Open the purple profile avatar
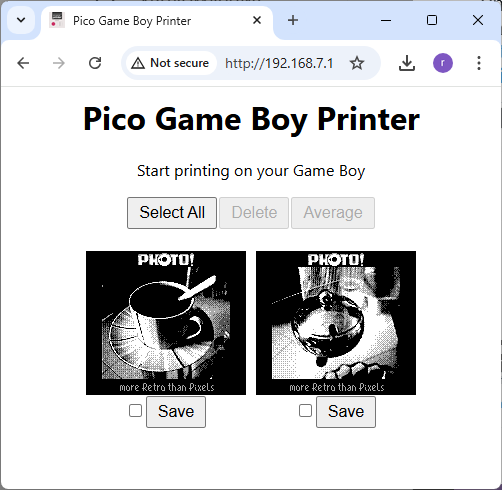Viewport: 502px width, 490px height. (x=443, y=63)
